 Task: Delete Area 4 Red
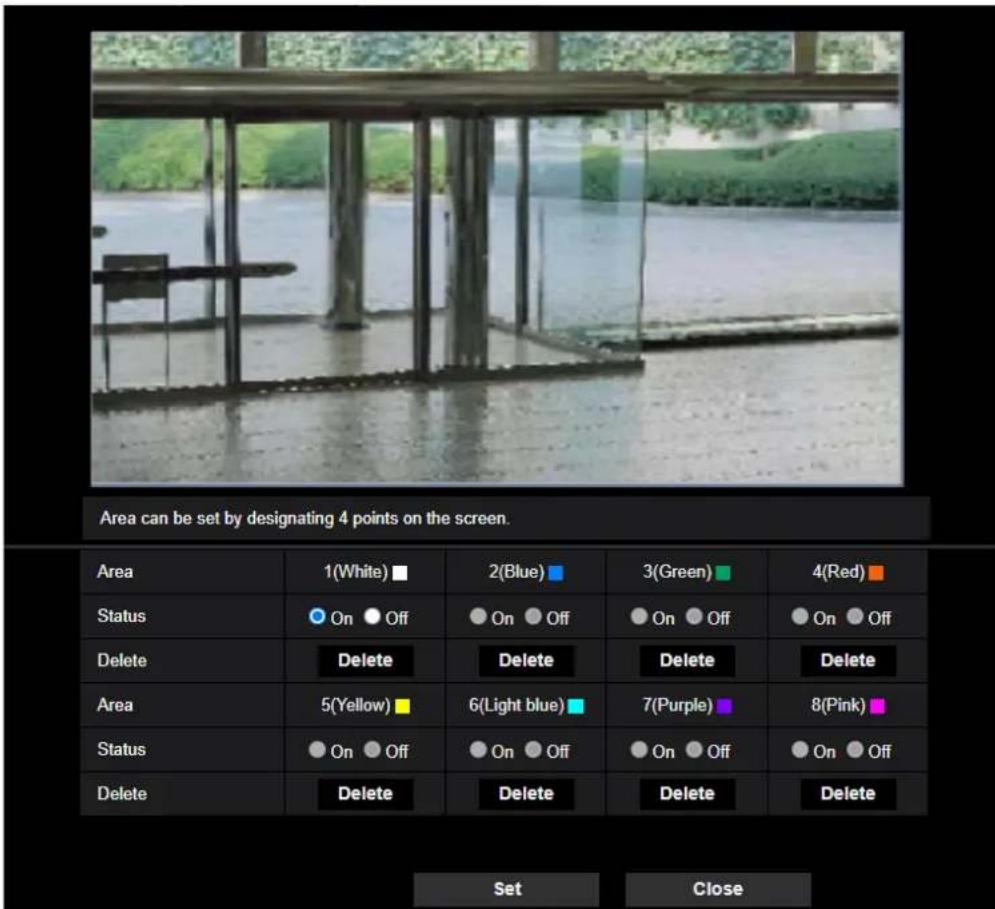[x=848, y=661]
